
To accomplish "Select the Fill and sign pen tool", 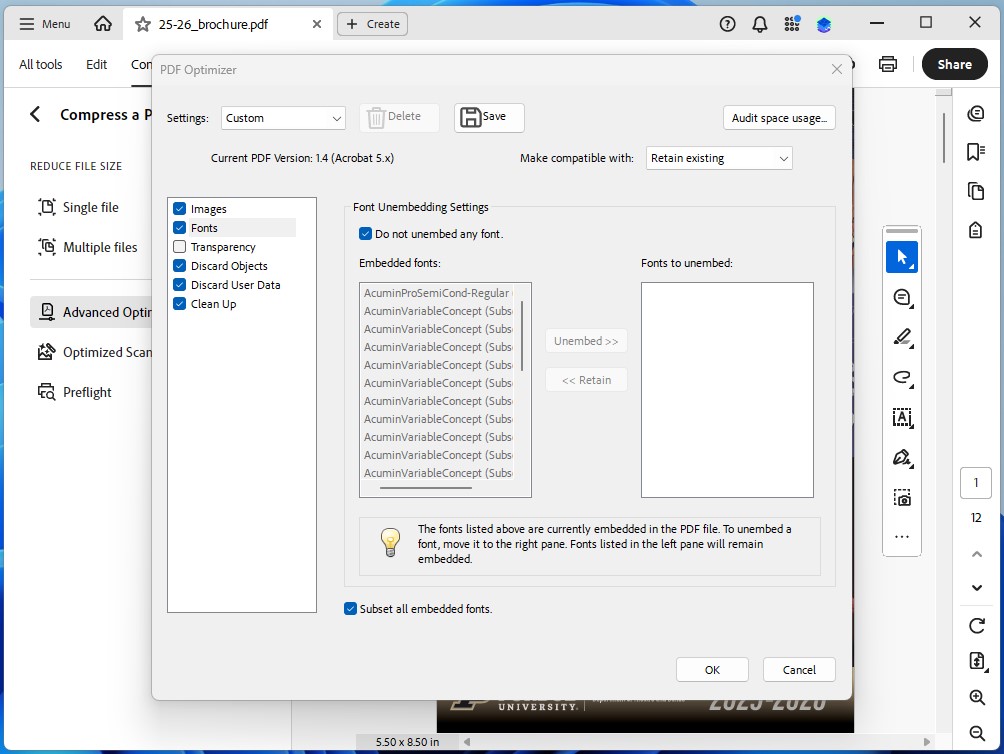I will pos(902,458).
